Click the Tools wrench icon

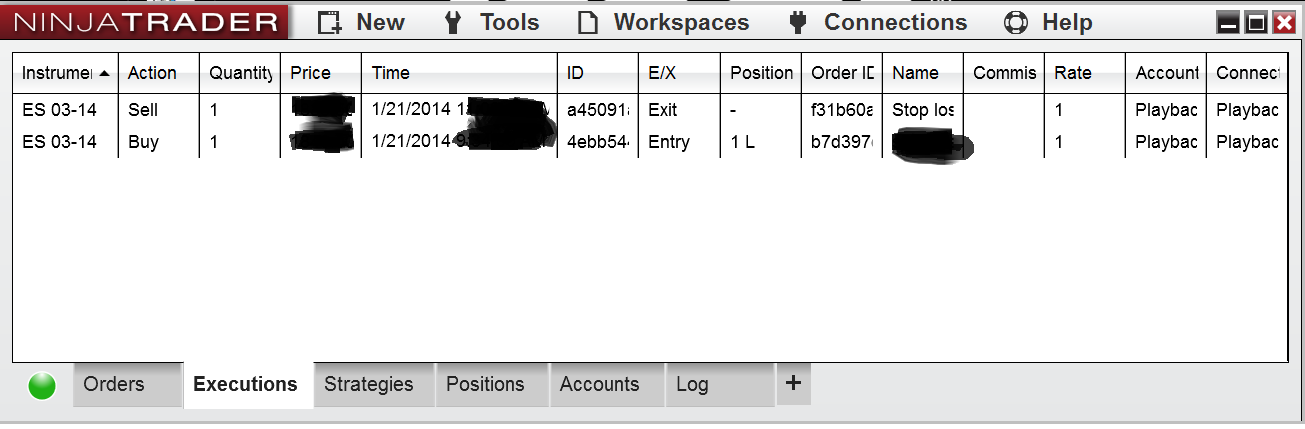pyautogui.click(x=453, y=22)
